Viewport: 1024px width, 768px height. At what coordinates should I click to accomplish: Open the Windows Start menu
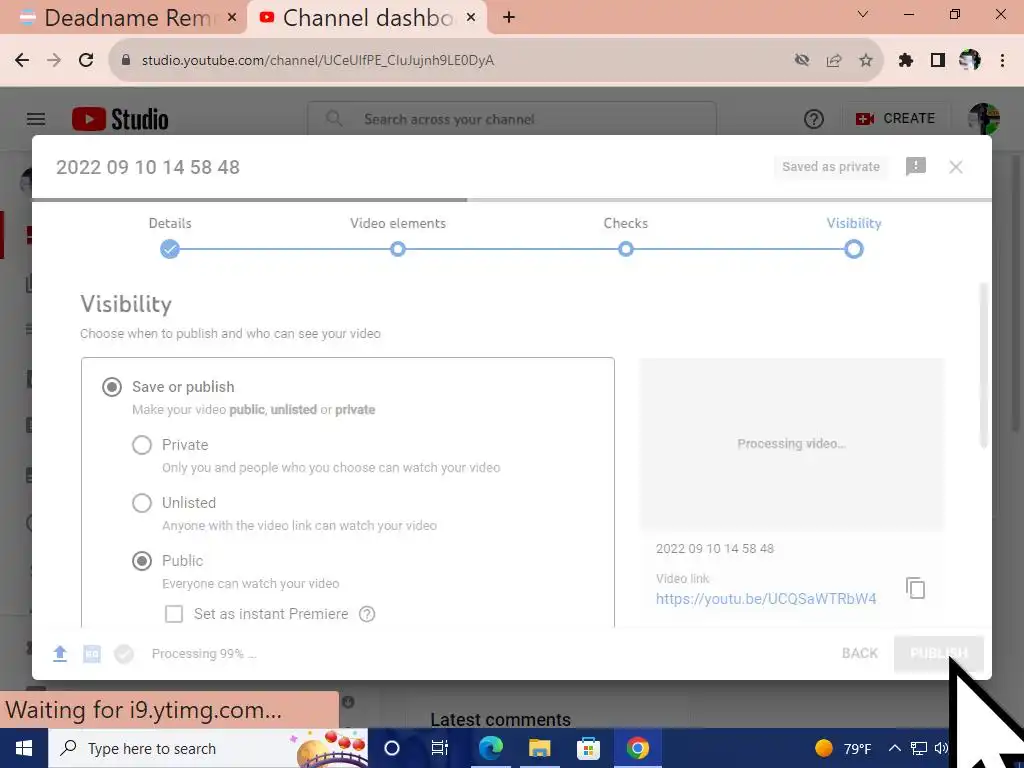coord(24,748)
